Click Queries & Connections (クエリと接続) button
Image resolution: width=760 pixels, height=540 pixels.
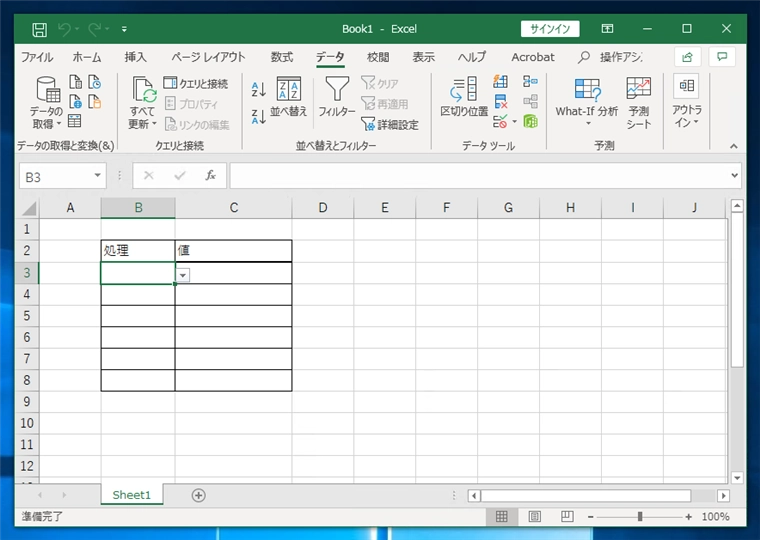(x=195, y=83)
